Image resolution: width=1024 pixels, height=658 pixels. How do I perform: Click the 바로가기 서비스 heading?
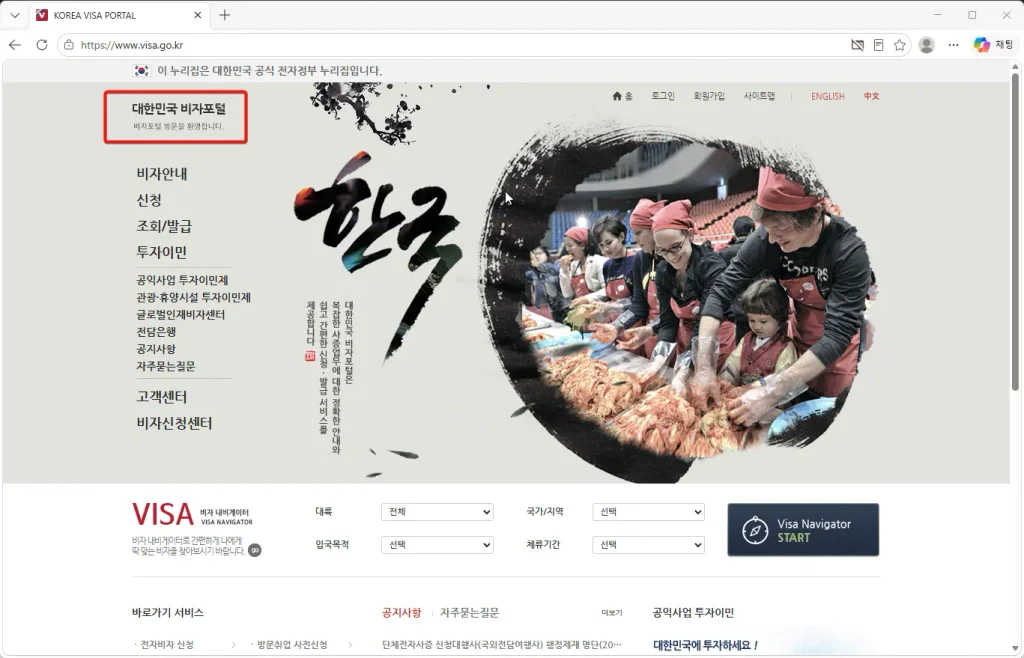168,613
